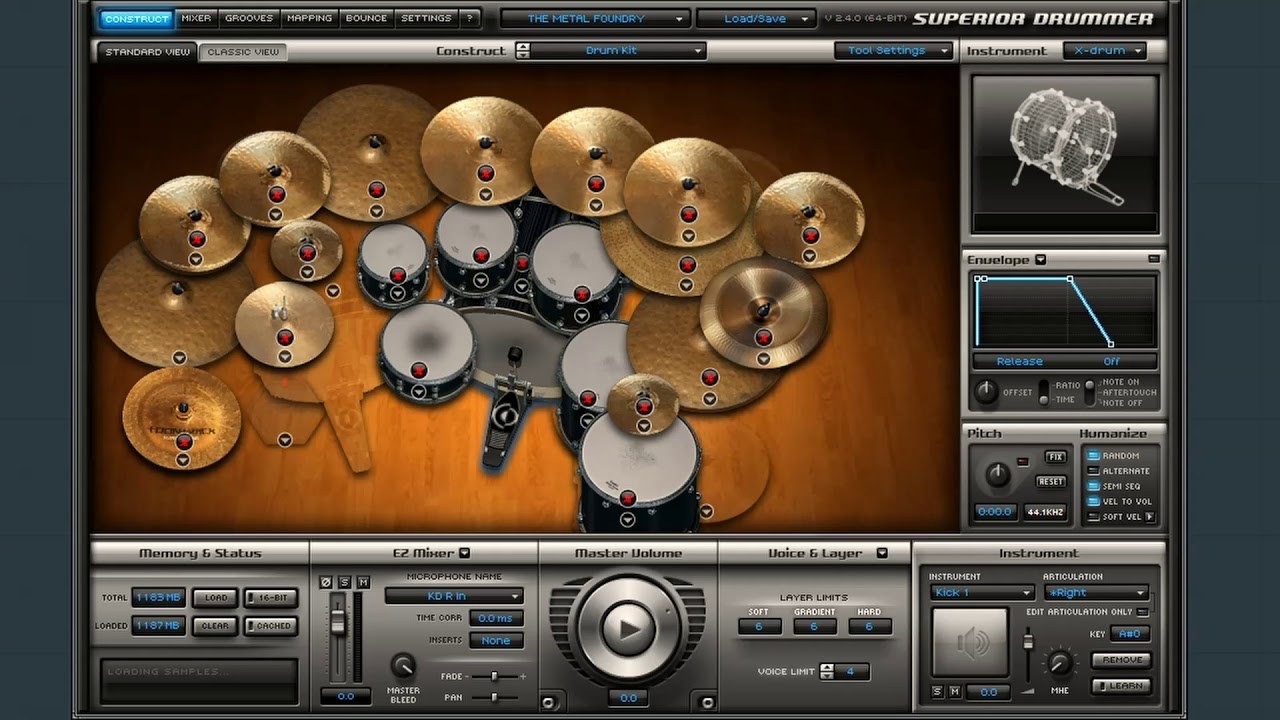Open the Mapping tab
This screenshot has height=720, width=1280.
point(309,18)
